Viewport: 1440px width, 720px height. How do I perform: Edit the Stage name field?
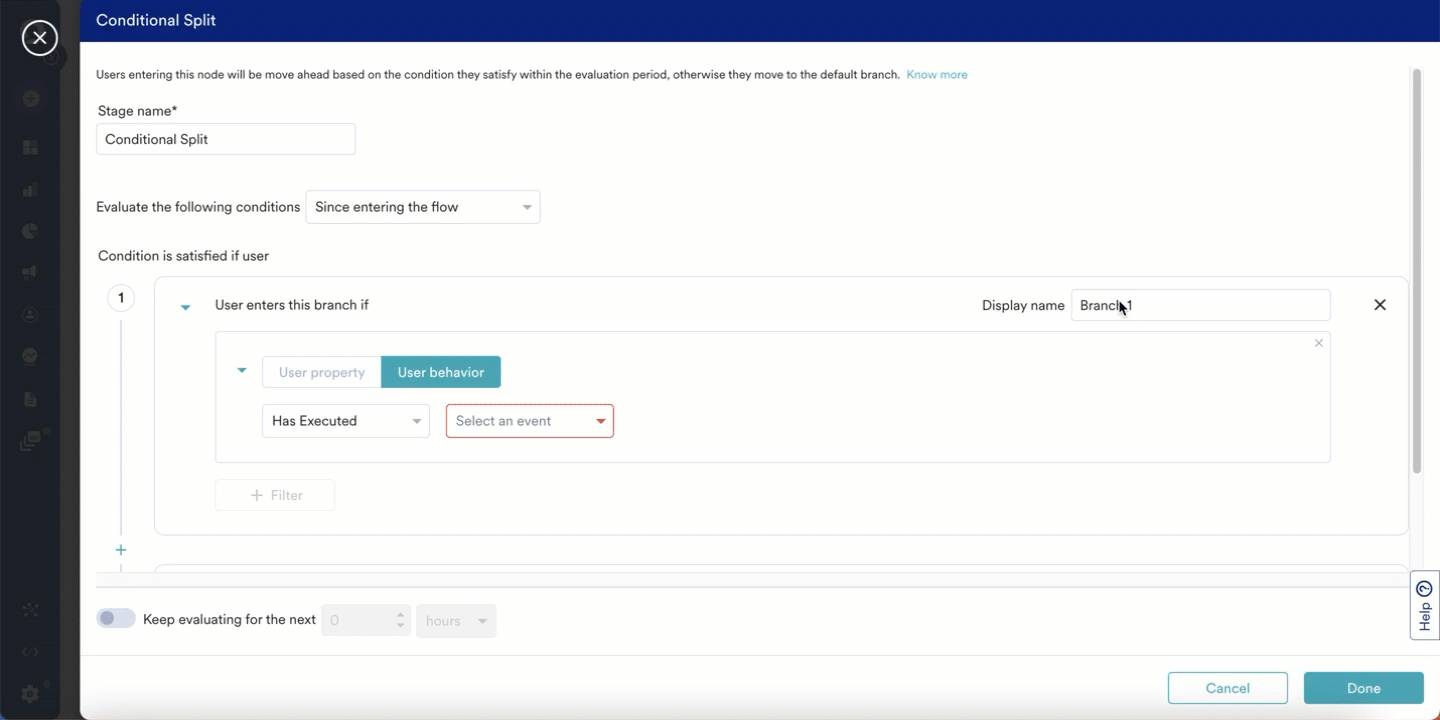click(x=226, y=139)
